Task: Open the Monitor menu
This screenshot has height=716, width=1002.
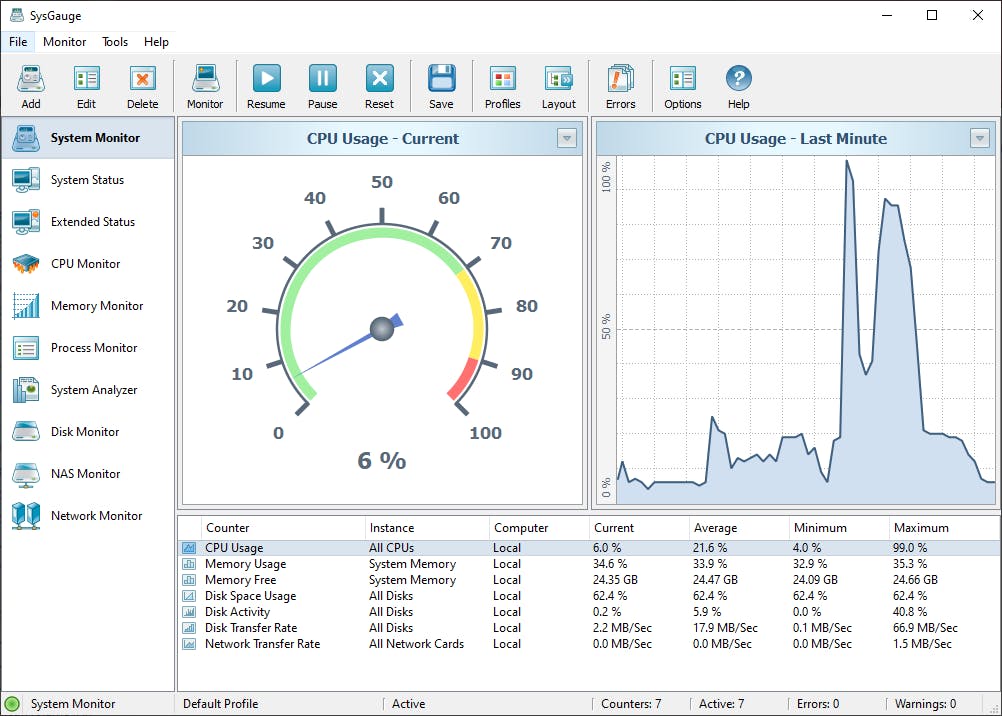Action: [x=64, y=42]
